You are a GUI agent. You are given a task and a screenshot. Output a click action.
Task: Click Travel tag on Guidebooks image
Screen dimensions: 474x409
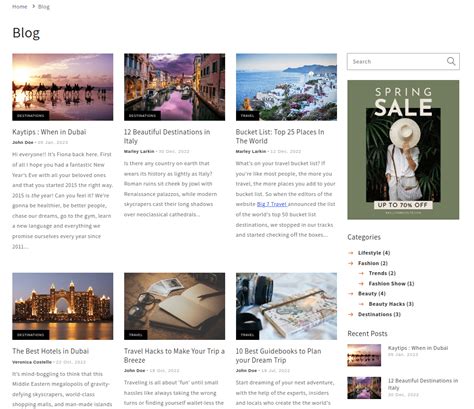coord(247,335)
